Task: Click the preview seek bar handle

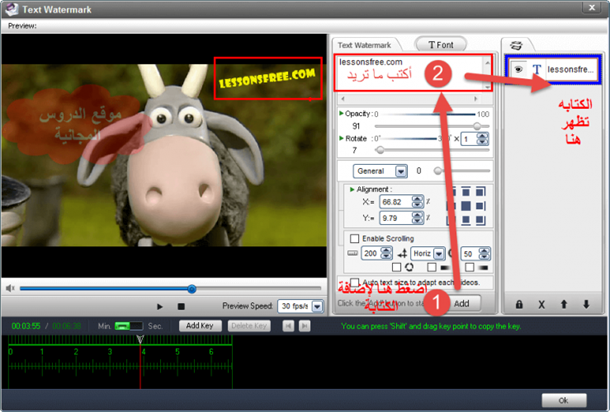Action: 191,289
